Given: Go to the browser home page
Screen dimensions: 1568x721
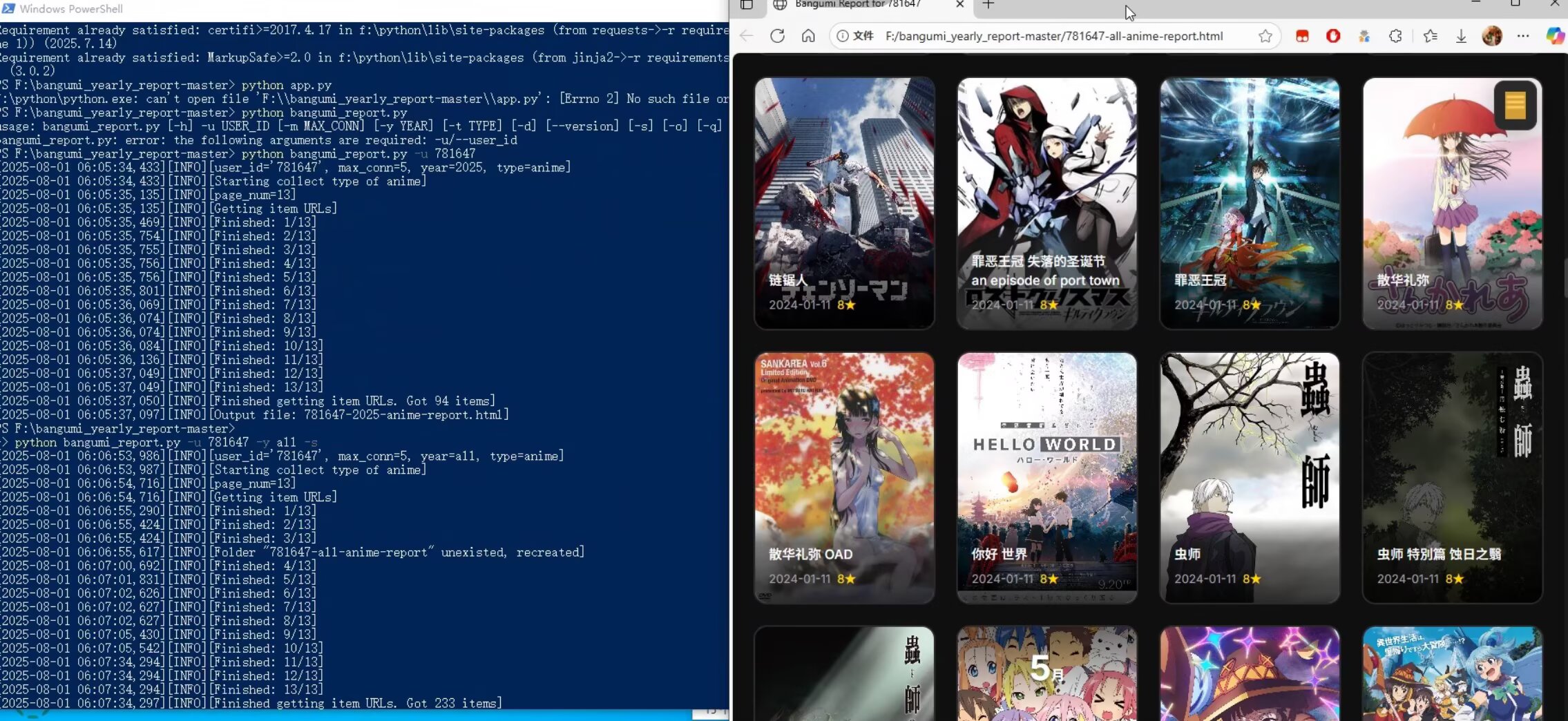Looking at the screenshot, I should click(x=808, y=36).
